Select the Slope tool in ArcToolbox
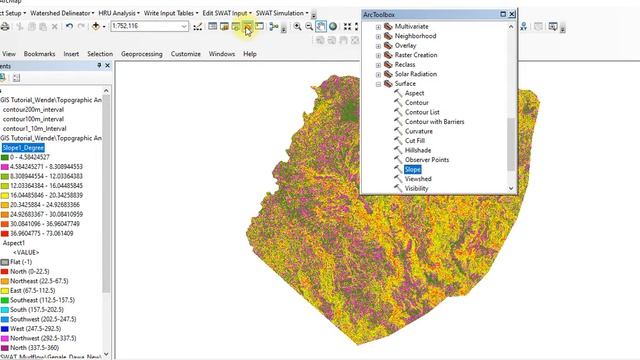 tap(413, 169)
